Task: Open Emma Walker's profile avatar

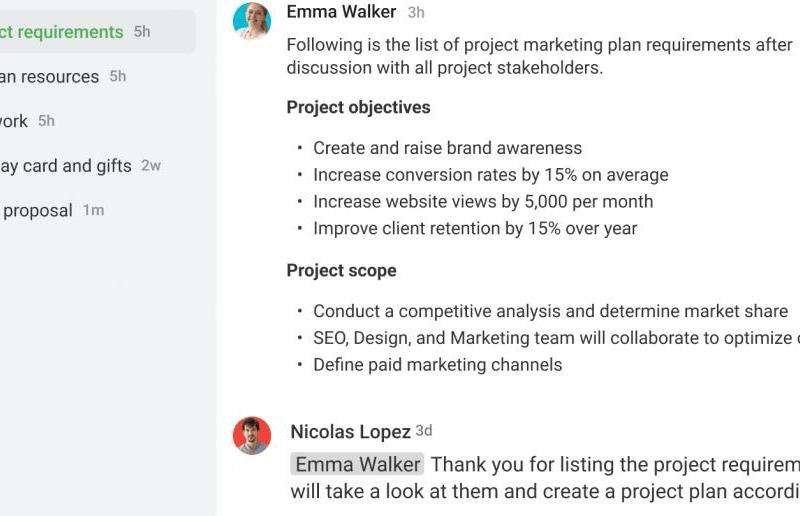Action: click(252, 20)
